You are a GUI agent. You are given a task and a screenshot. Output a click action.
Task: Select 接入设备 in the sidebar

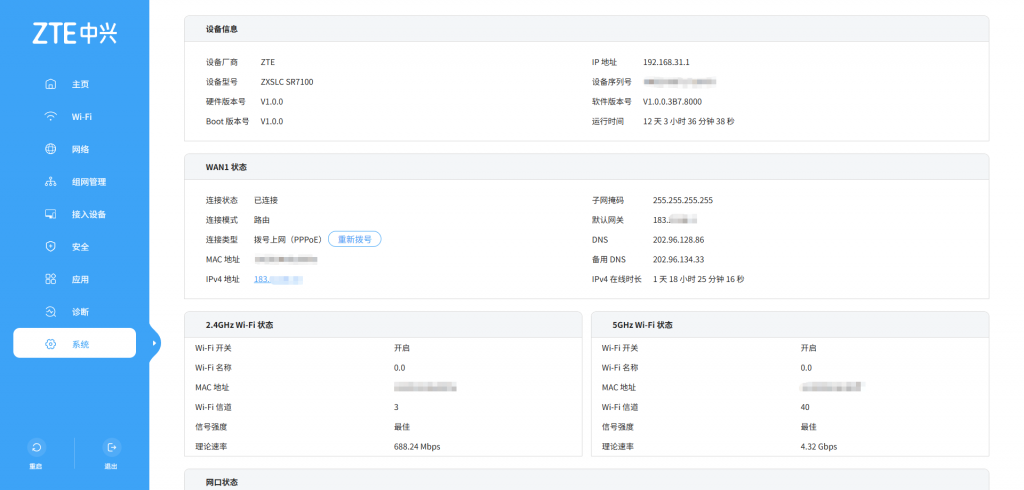coord(88,214)
